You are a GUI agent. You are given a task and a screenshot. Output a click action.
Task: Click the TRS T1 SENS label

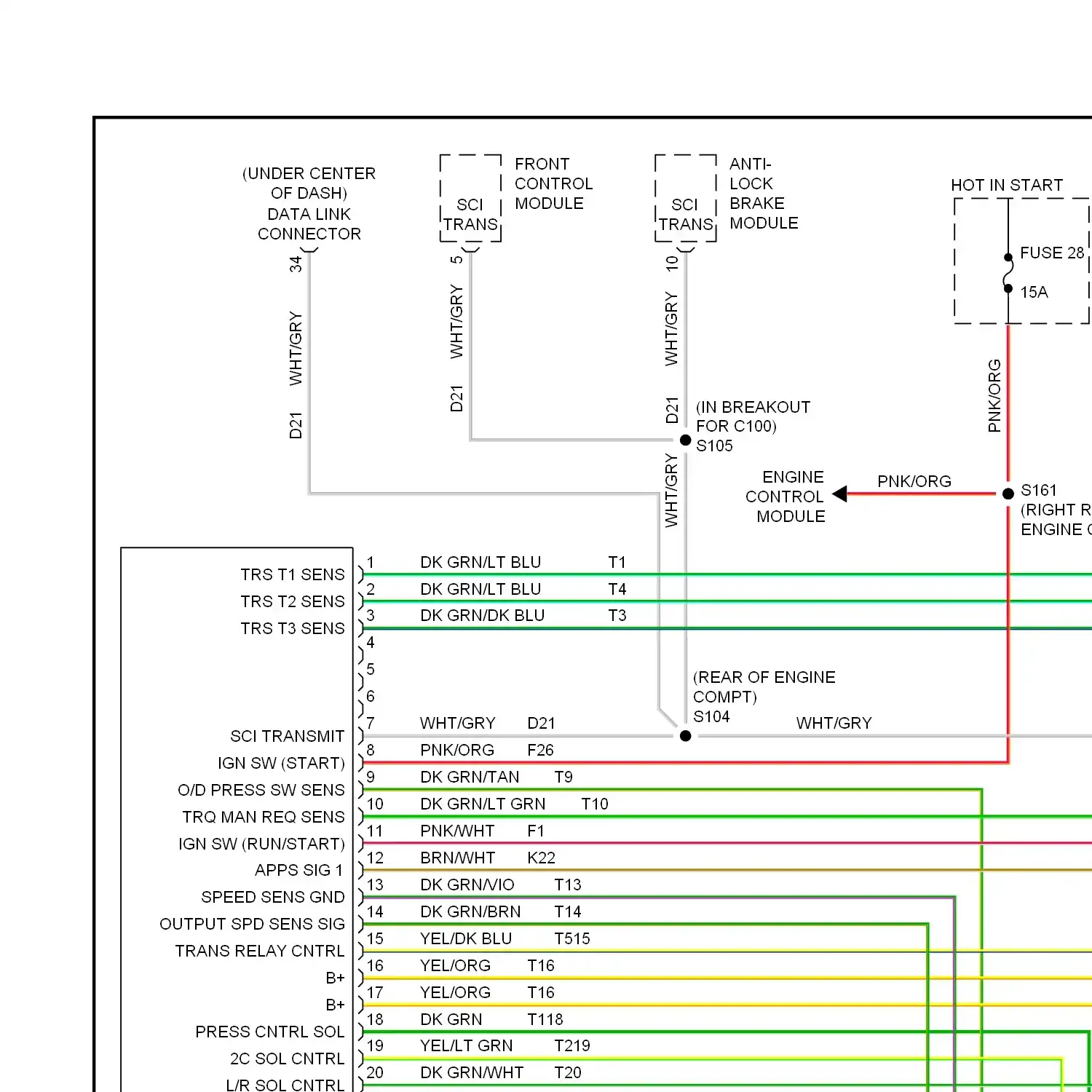click(x=293, y=574)
